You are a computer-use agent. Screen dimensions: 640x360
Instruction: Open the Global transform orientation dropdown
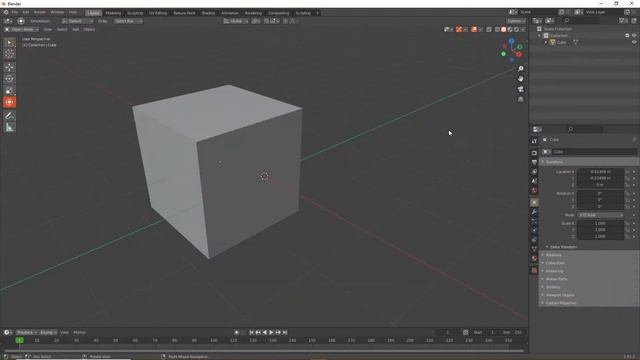point(236,21)
